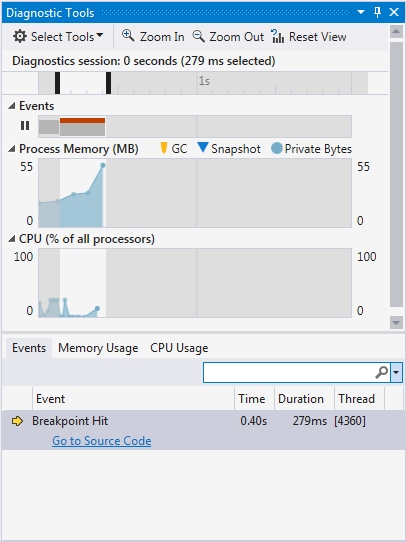Click the Zoom In magnifier icon
The width and height of the screenshot is (406, 542).
pyautogui.click(x=128, y=36)
